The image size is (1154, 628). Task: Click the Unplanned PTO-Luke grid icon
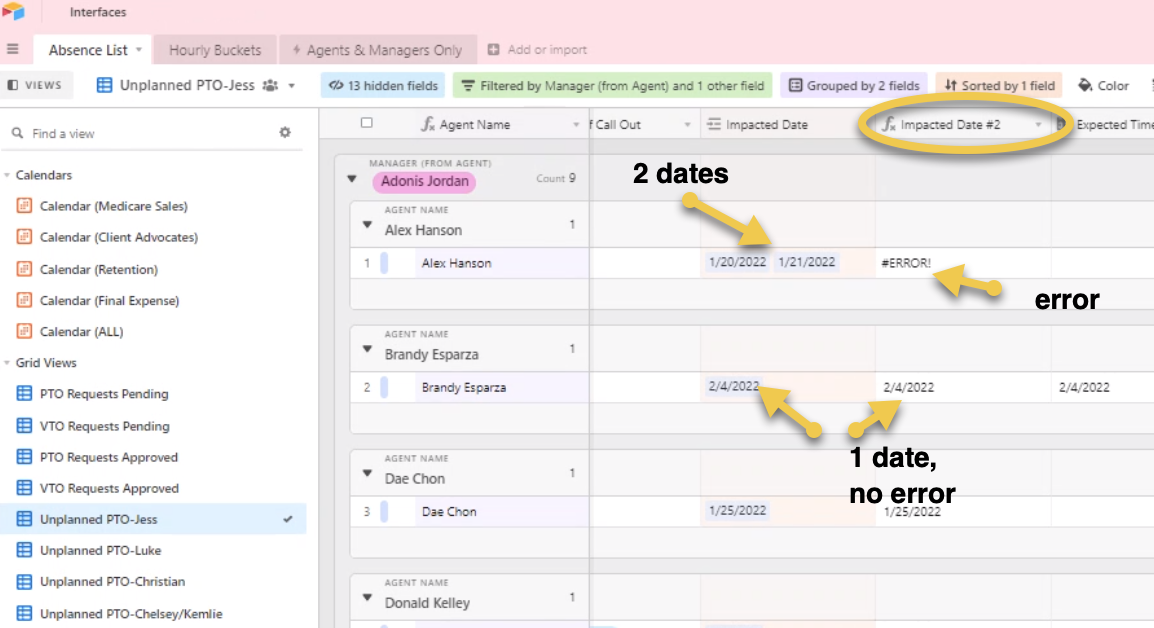pos(24,550)
